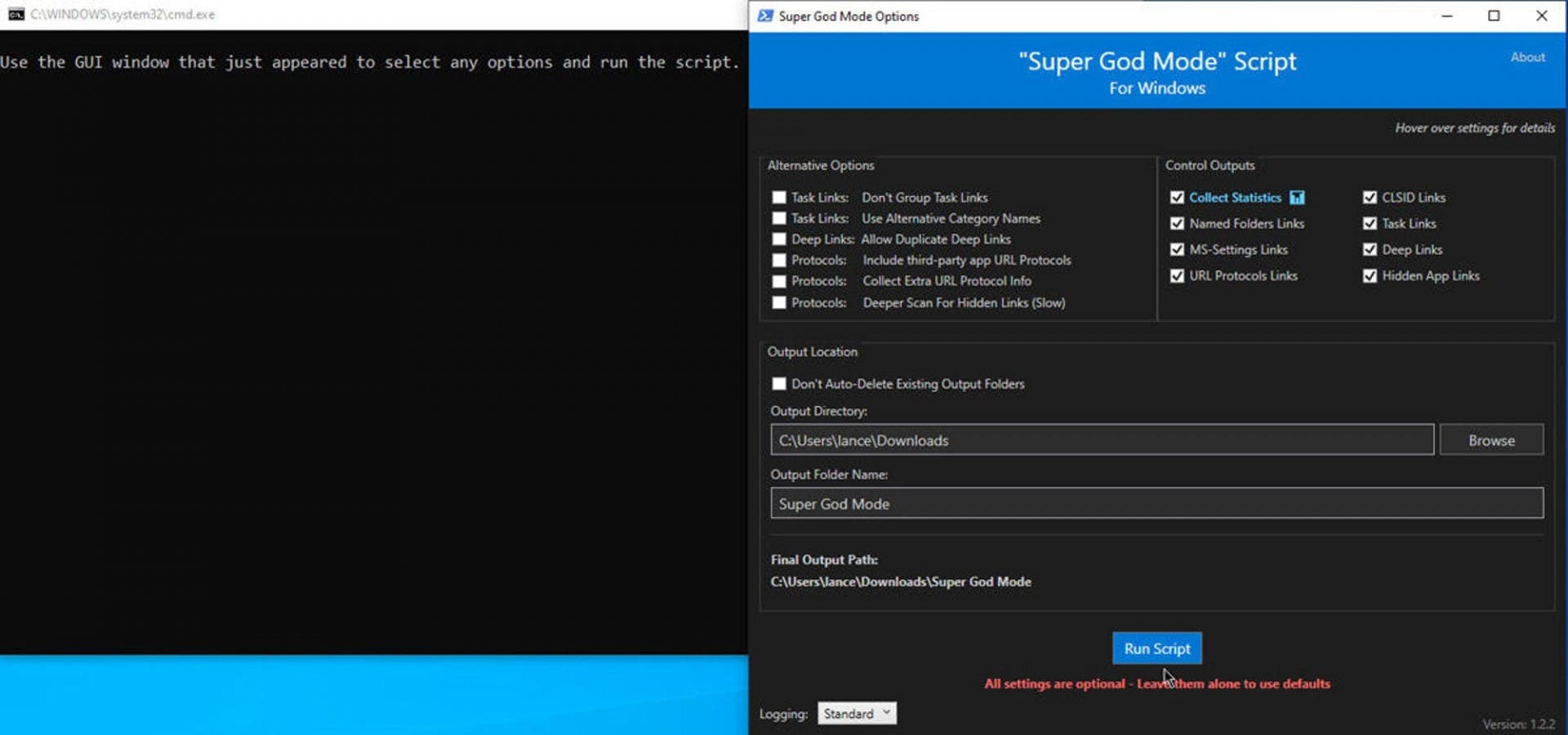Uncheck the URL Protocols Links checkbox
This screenshot has height=735, width=1568.
tap(1177, 276)
